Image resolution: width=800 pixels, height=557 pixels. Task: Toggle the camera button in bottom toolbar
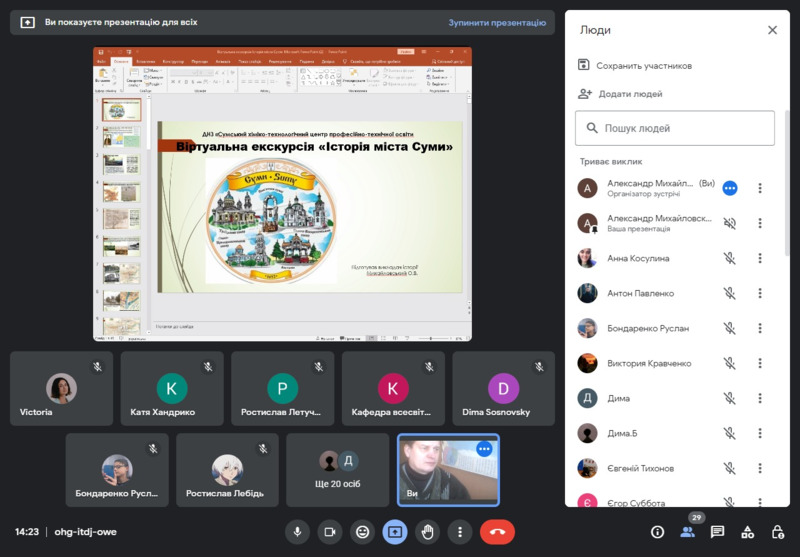point(330,532)
